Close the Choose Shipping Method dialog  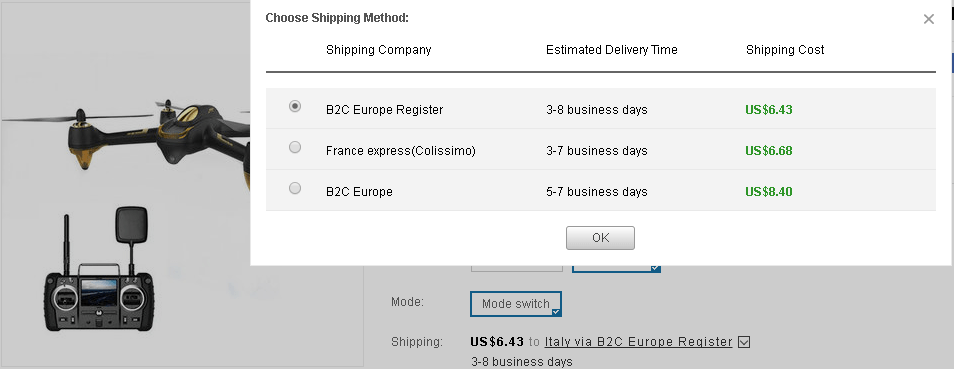tap(928, 19)
